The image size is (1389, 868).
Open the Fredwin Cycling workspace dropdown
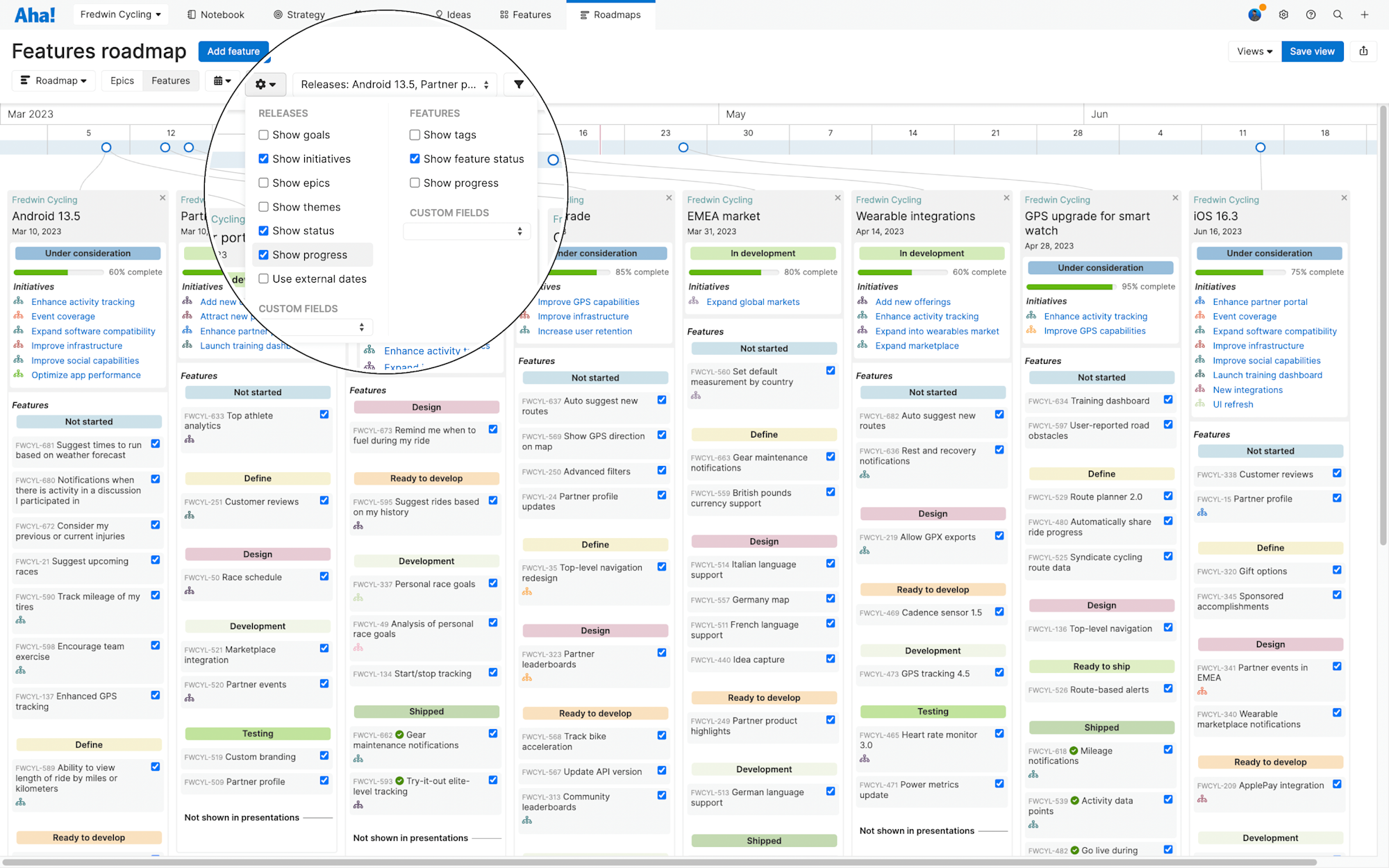coord(120,15)
